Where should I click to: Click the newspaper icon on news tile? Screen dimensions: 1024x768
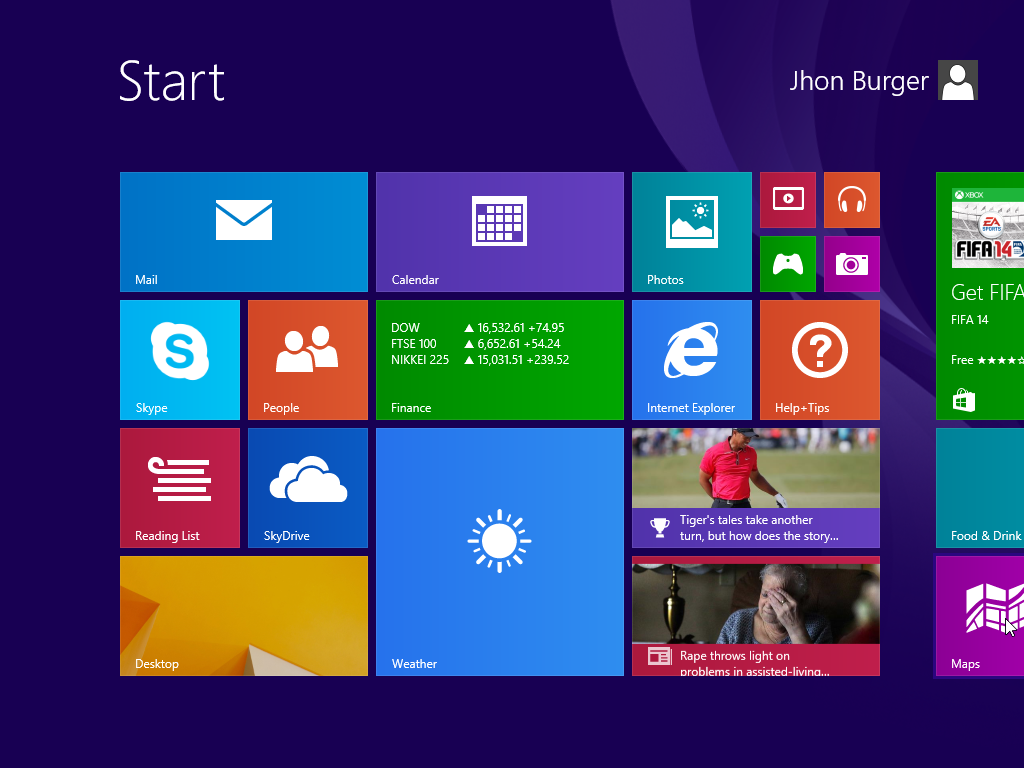(660, 656)
